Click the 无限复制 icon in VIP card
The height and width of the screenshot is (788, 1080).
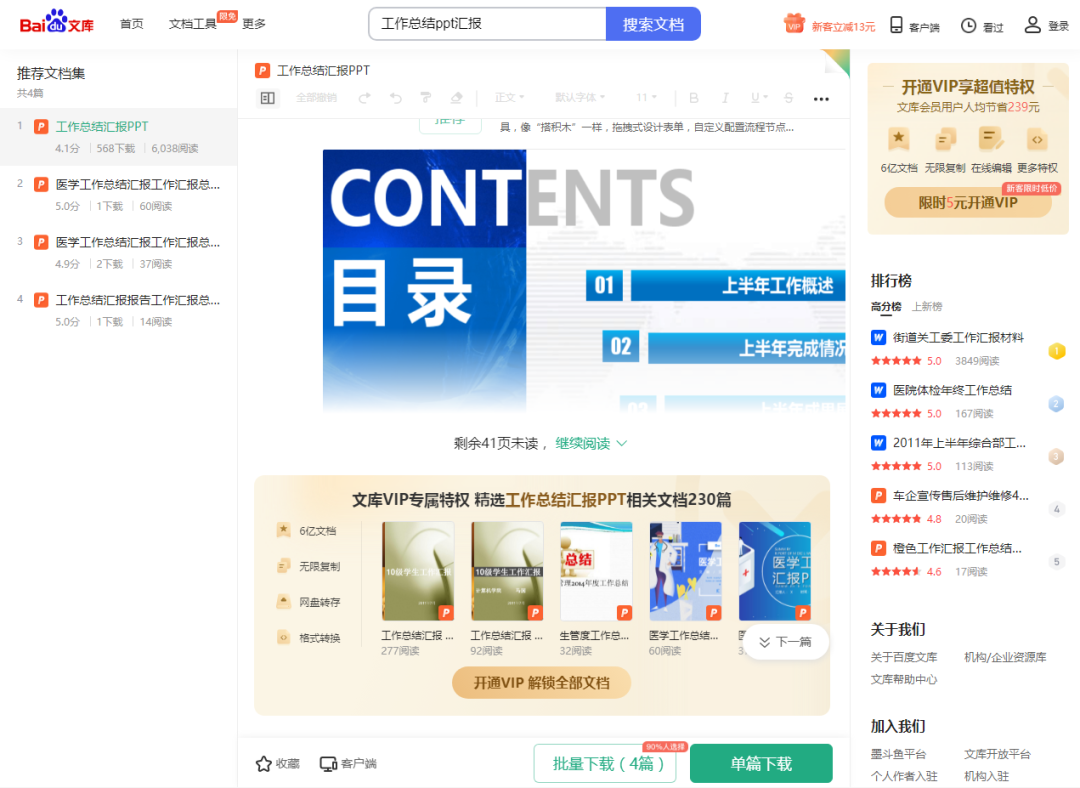point(945,139)
